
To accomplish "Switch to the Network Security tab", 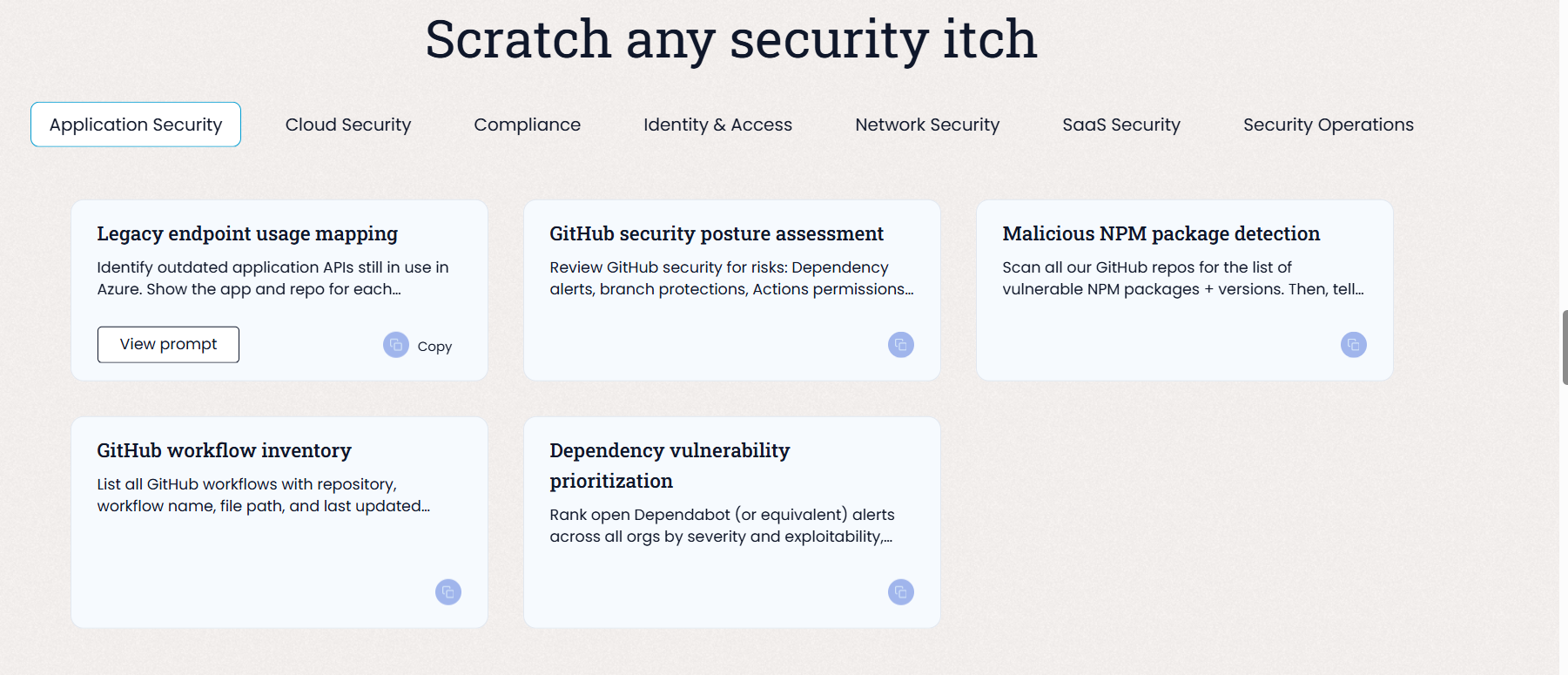I will coord(927,125).
